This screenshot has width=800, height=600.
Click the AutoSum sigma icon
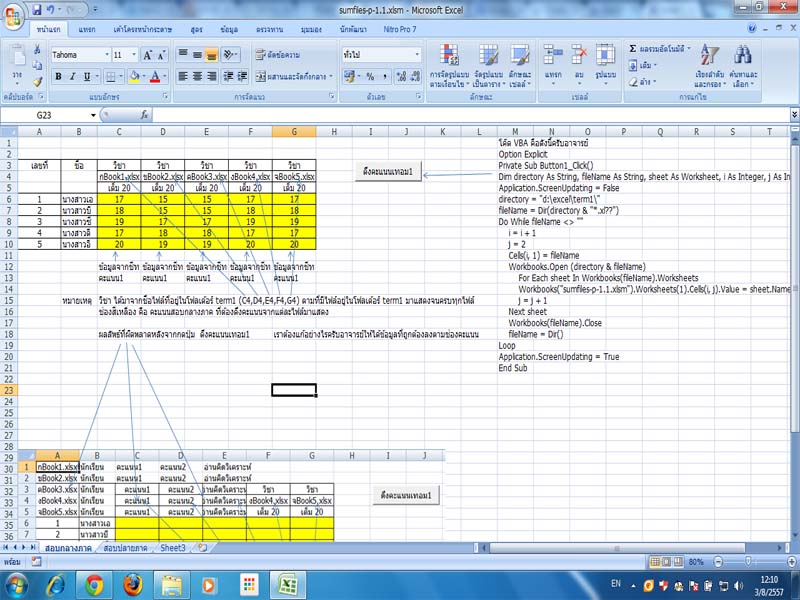click(x=634, y=48)
